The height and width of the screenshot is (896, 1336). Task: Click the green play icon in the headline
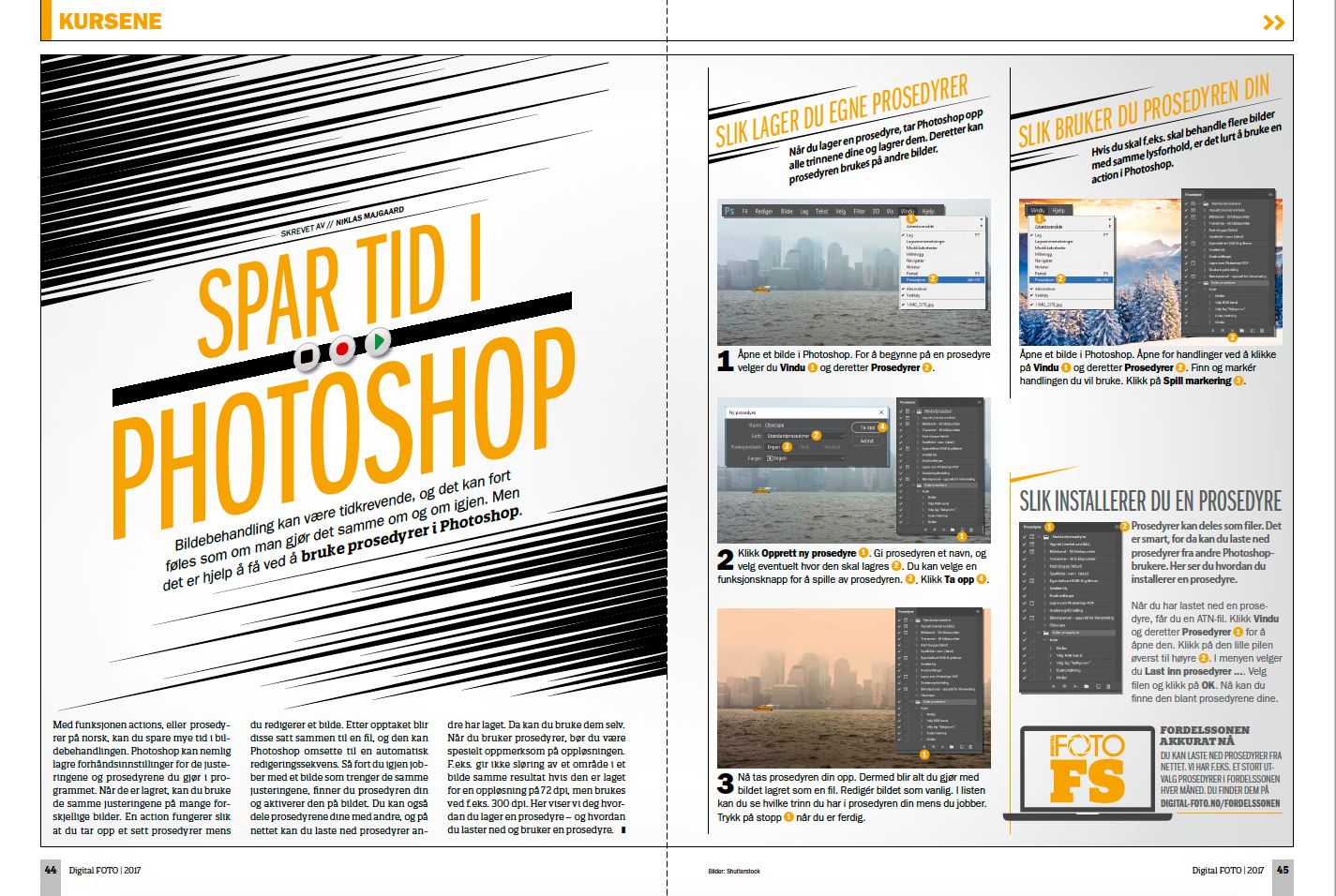pos(377,341)
